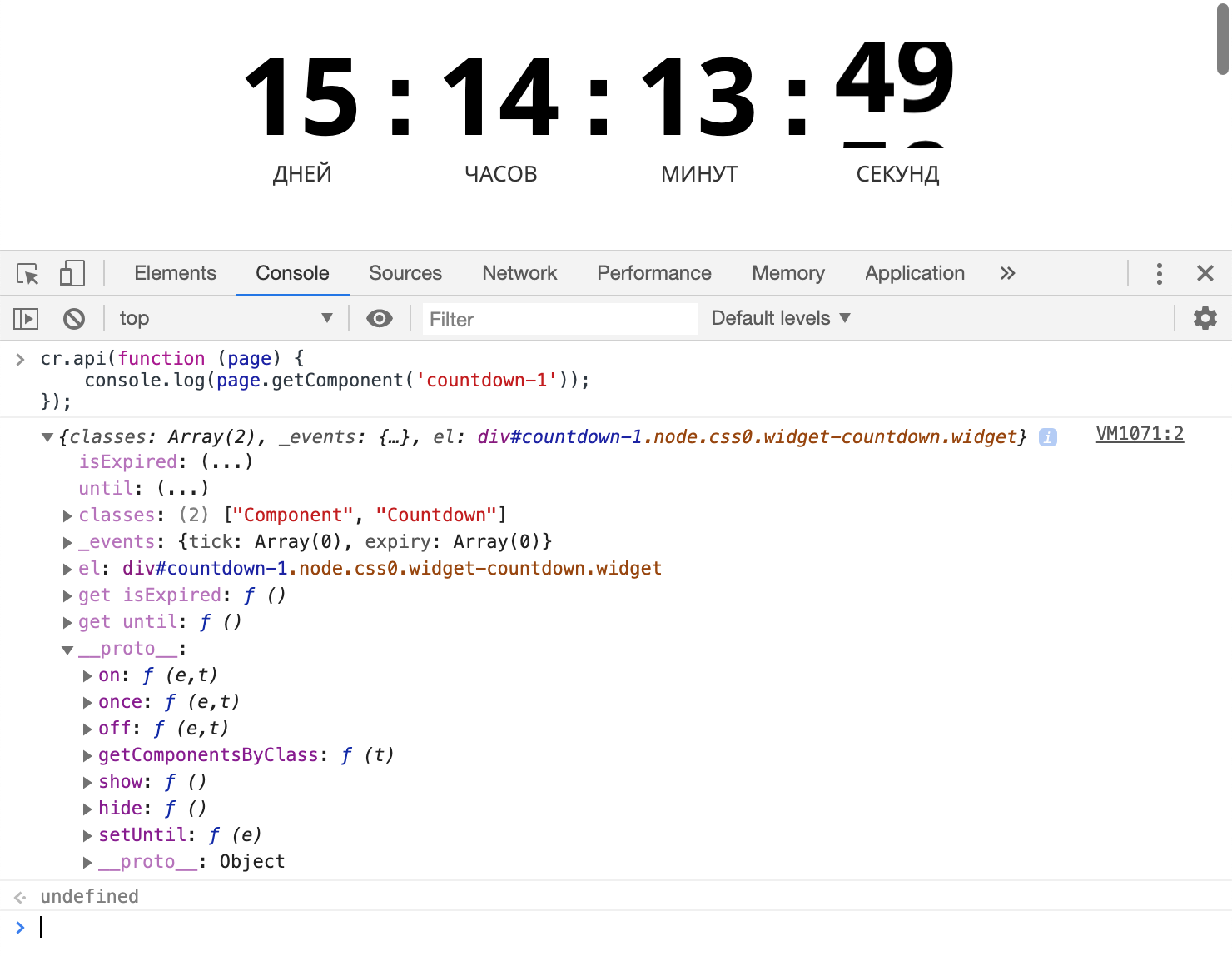Clear the console output
1232x956 pixels.
tap(74, 318)
